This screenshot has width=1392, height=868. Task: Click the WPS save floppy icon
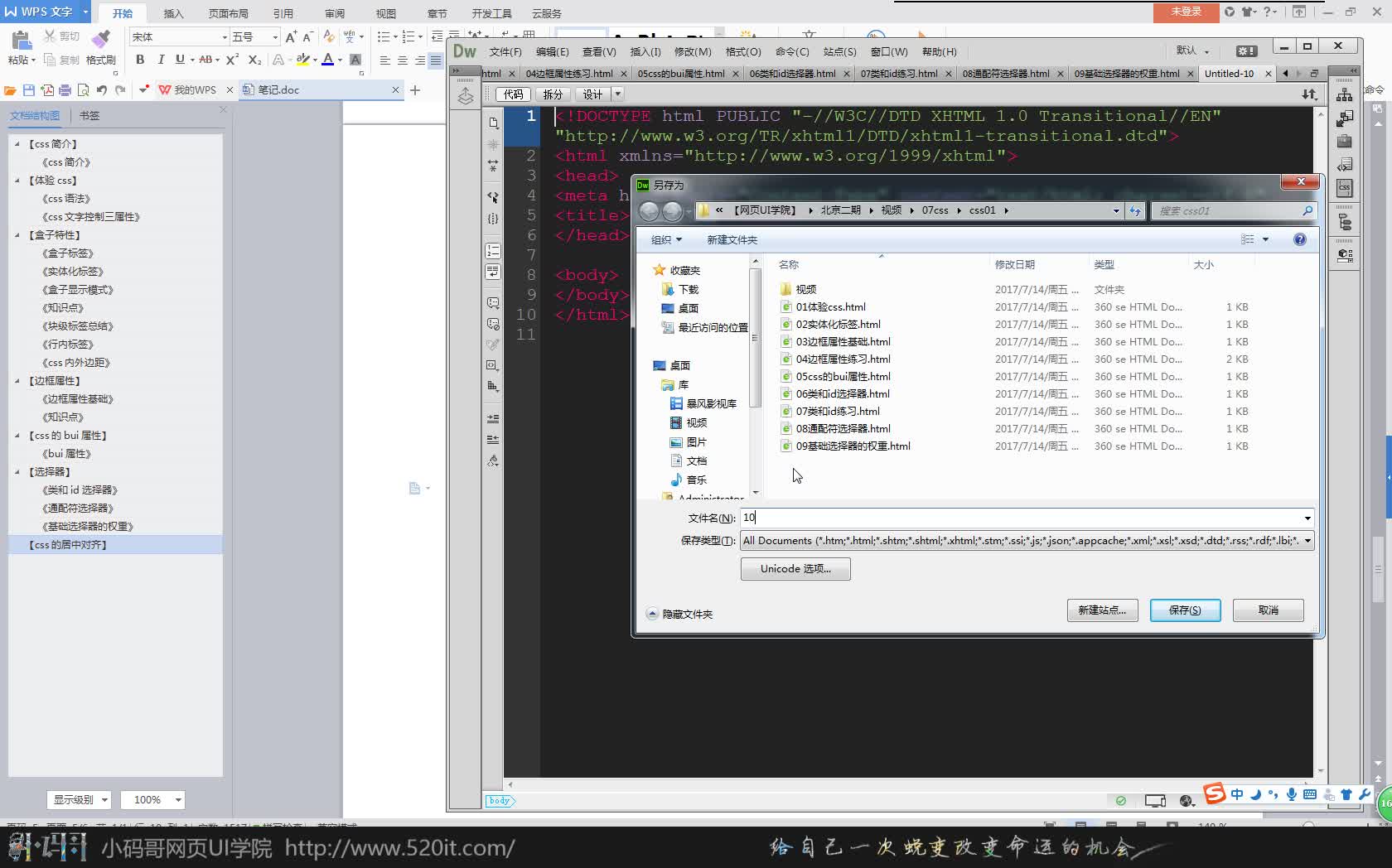click(28, 89)
